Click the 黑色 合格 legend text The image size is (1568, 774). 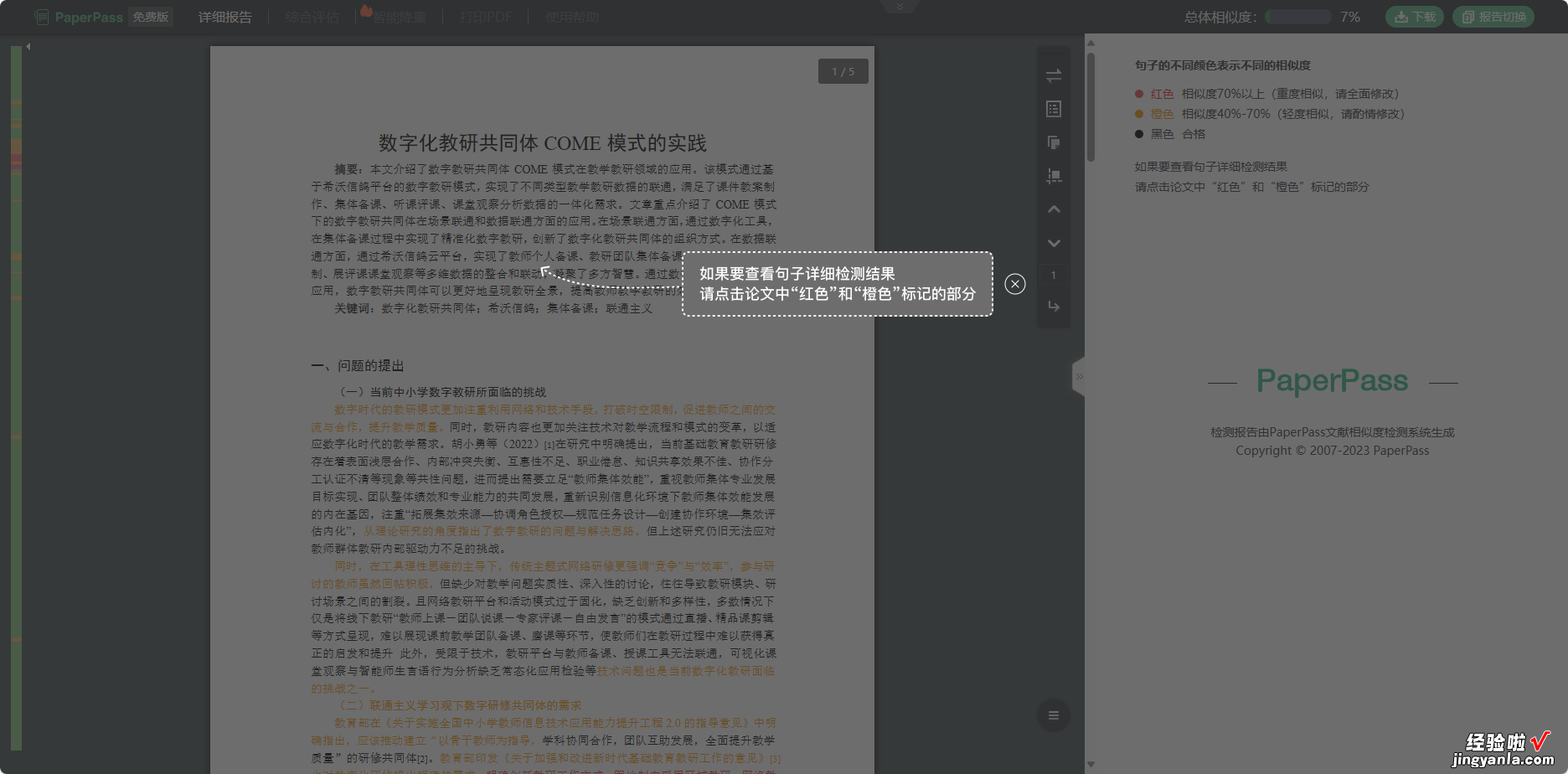coord(1178,134)
